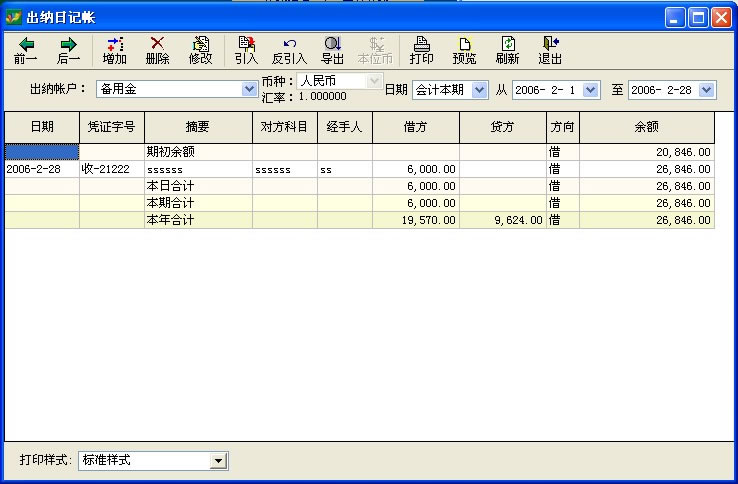Click the 导出 (export) toolbar icon
The width and height of the screenshot is (738, 484).
point(332,44)
